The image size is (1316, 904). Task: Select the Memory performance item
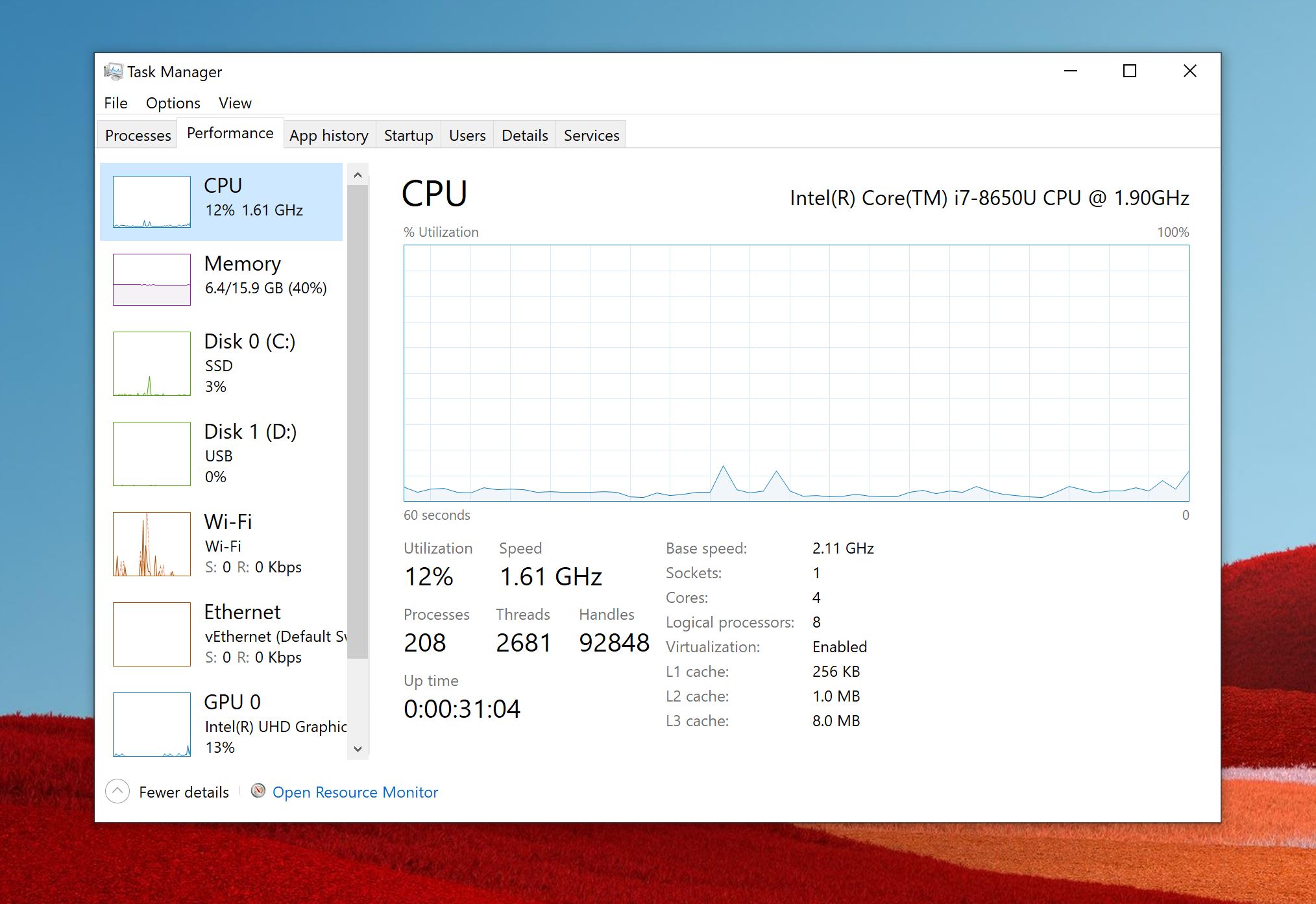(221, 280)
